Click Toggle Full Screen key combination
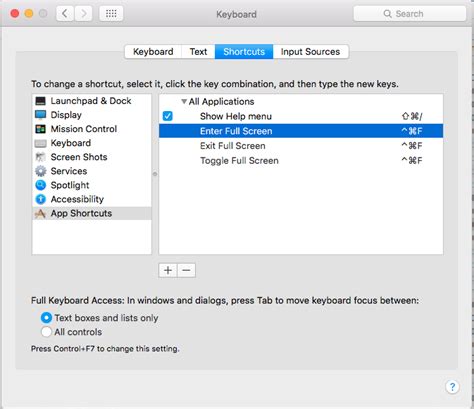 coord(412,161)
